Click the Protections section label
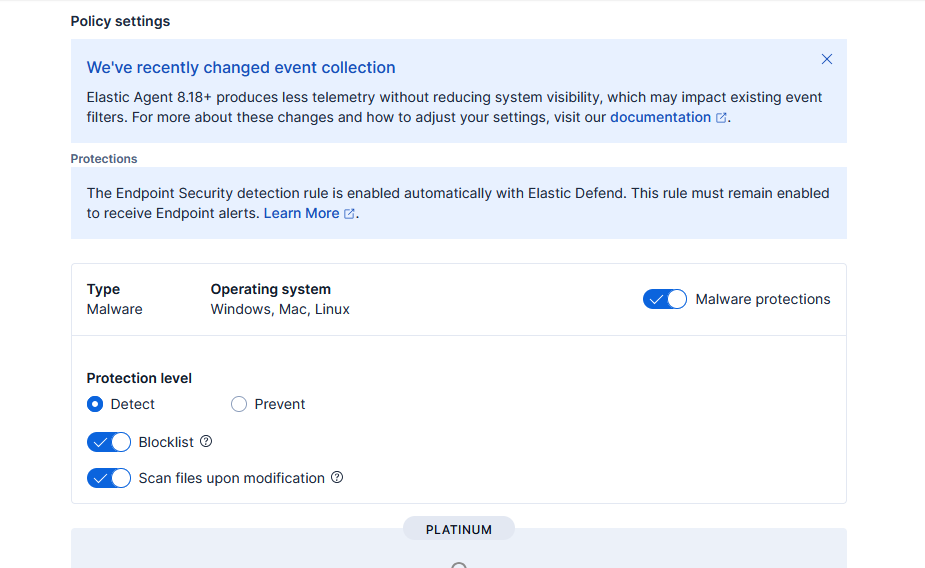Image resolution: width=925 pixels, height=568 pixels. click(104, 159)
